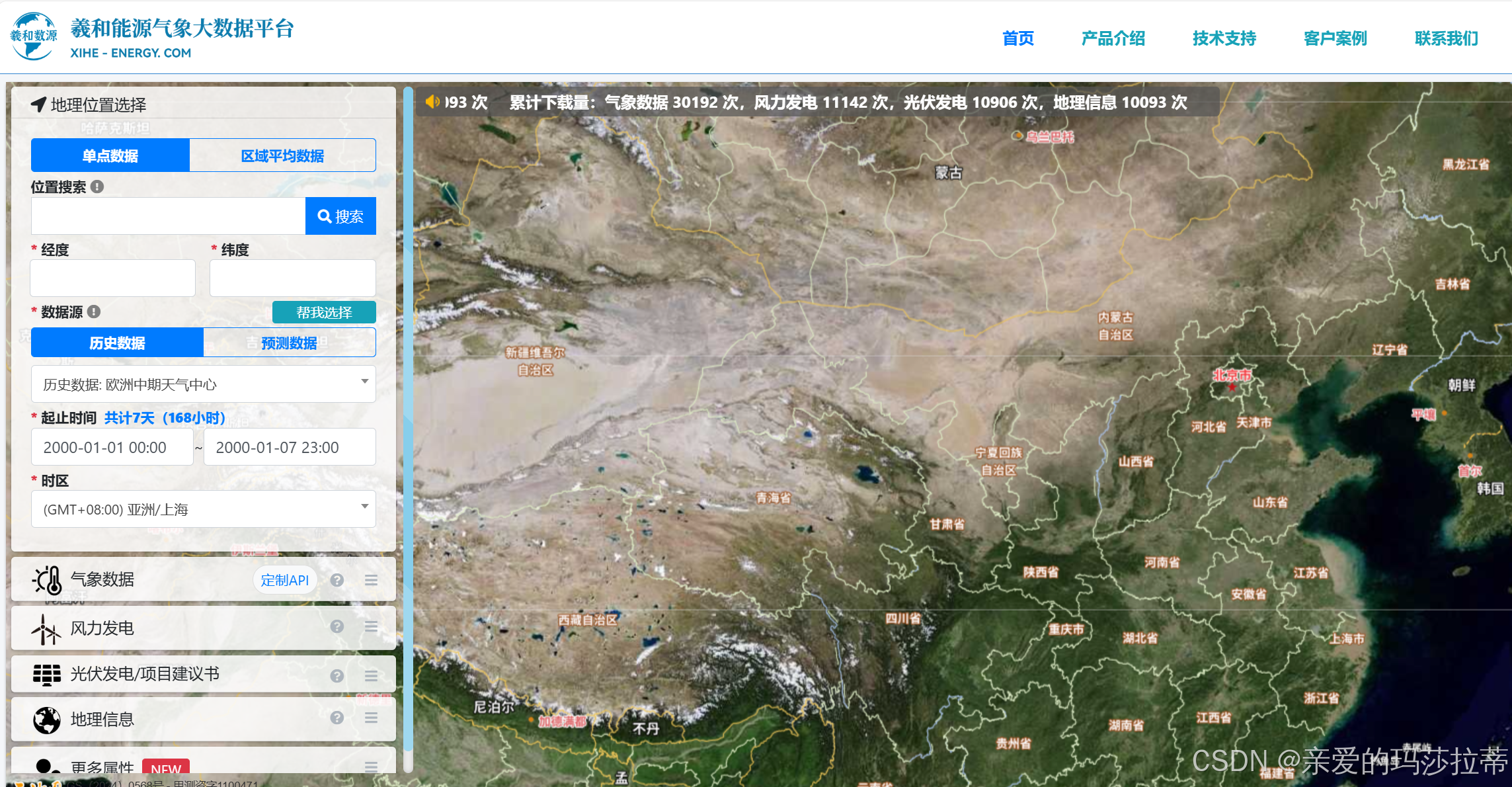Open the 时区 timezone dropdown
The image size is (1512, 787).
[x=203, y=509]
